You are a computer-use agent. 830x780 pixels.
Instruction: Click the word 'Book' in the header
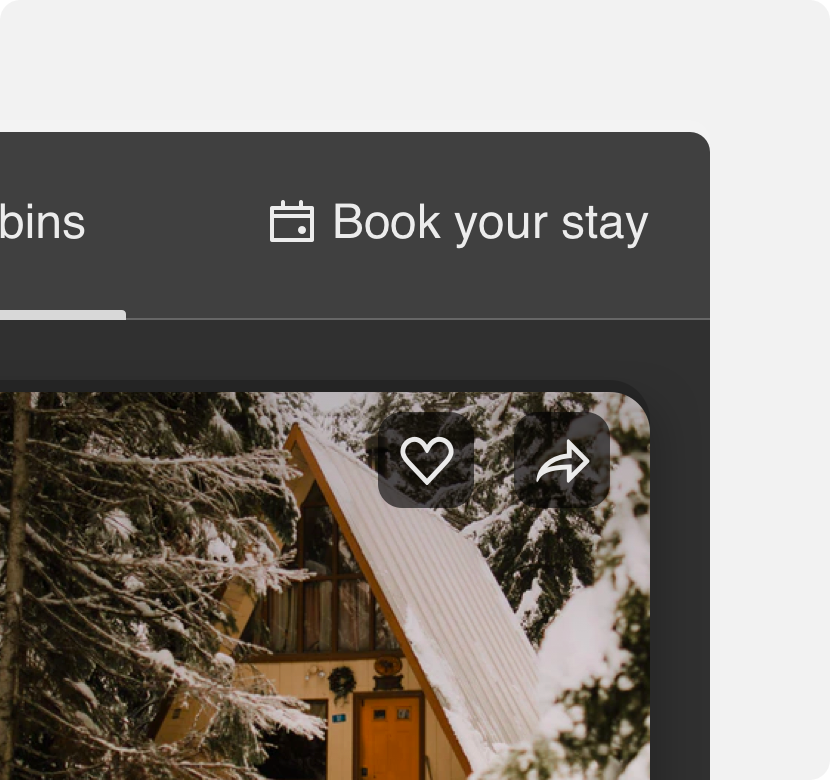coord(386,222)
